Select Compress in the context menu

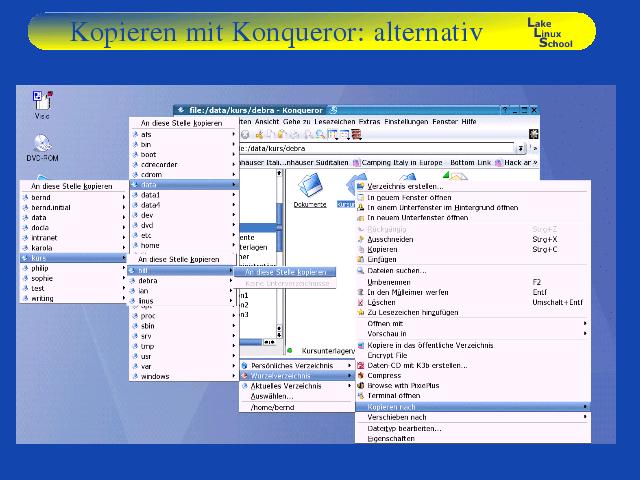click(473, 376)
